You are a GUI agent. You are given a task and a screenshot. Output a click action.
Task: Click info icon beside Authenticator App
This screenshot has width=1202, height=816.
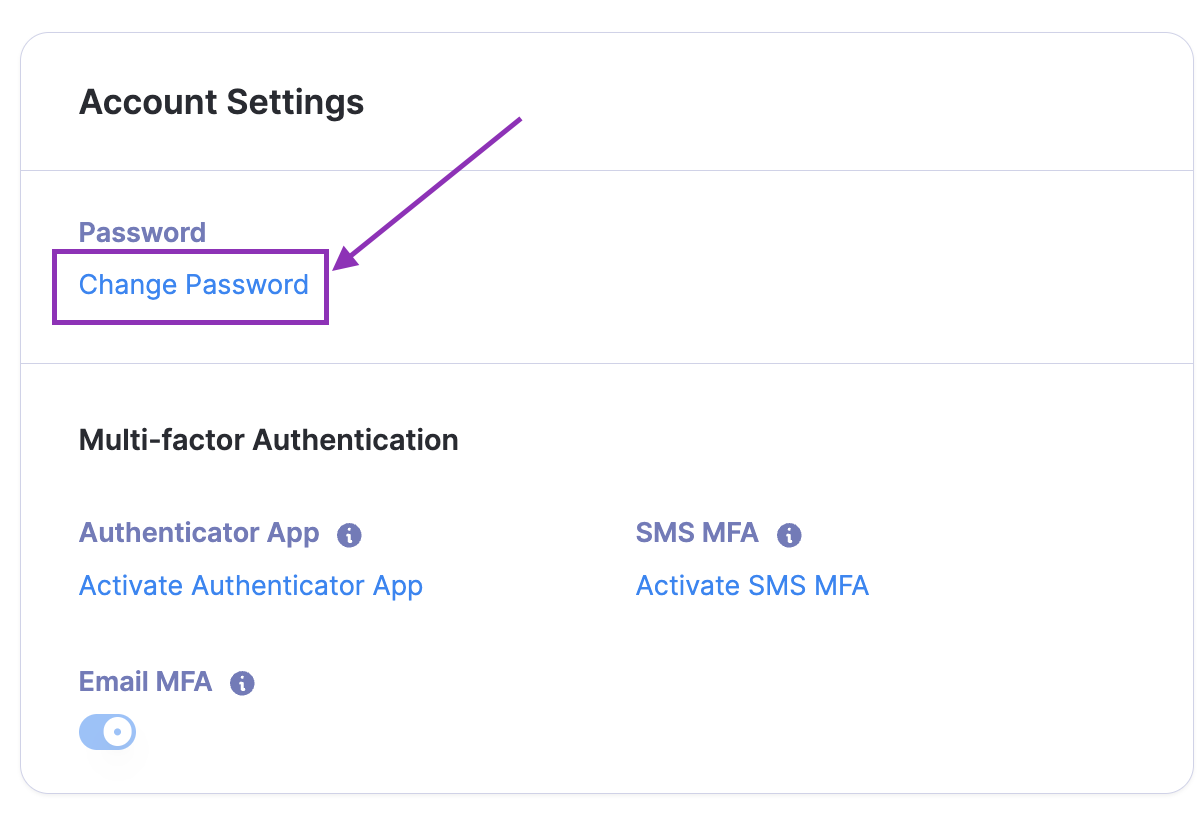349,535
